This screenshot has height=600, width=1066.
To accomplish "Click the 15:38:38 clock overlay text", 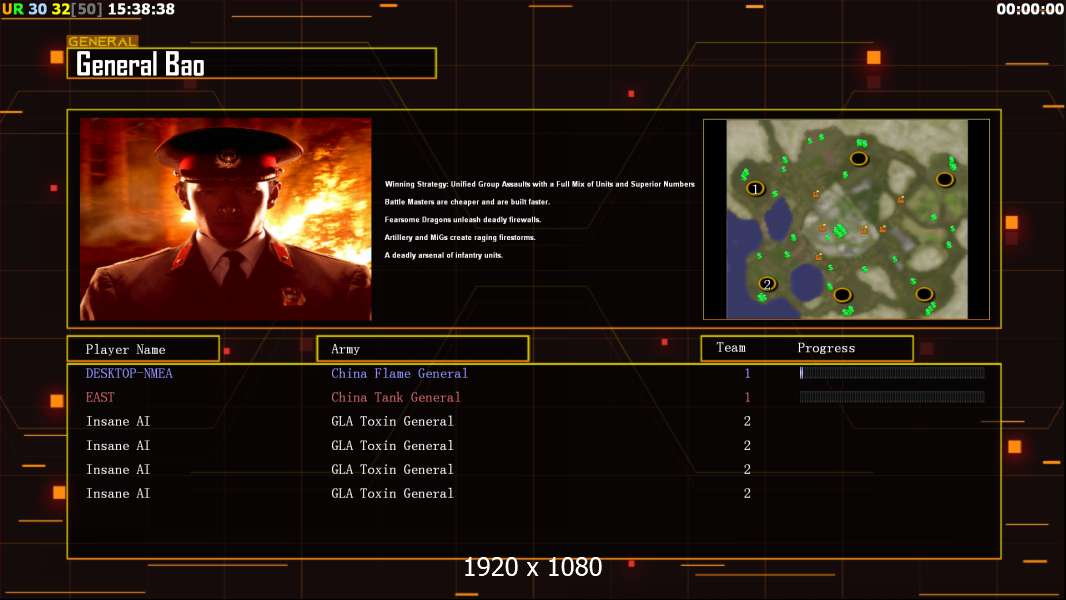I will (141, 10).
